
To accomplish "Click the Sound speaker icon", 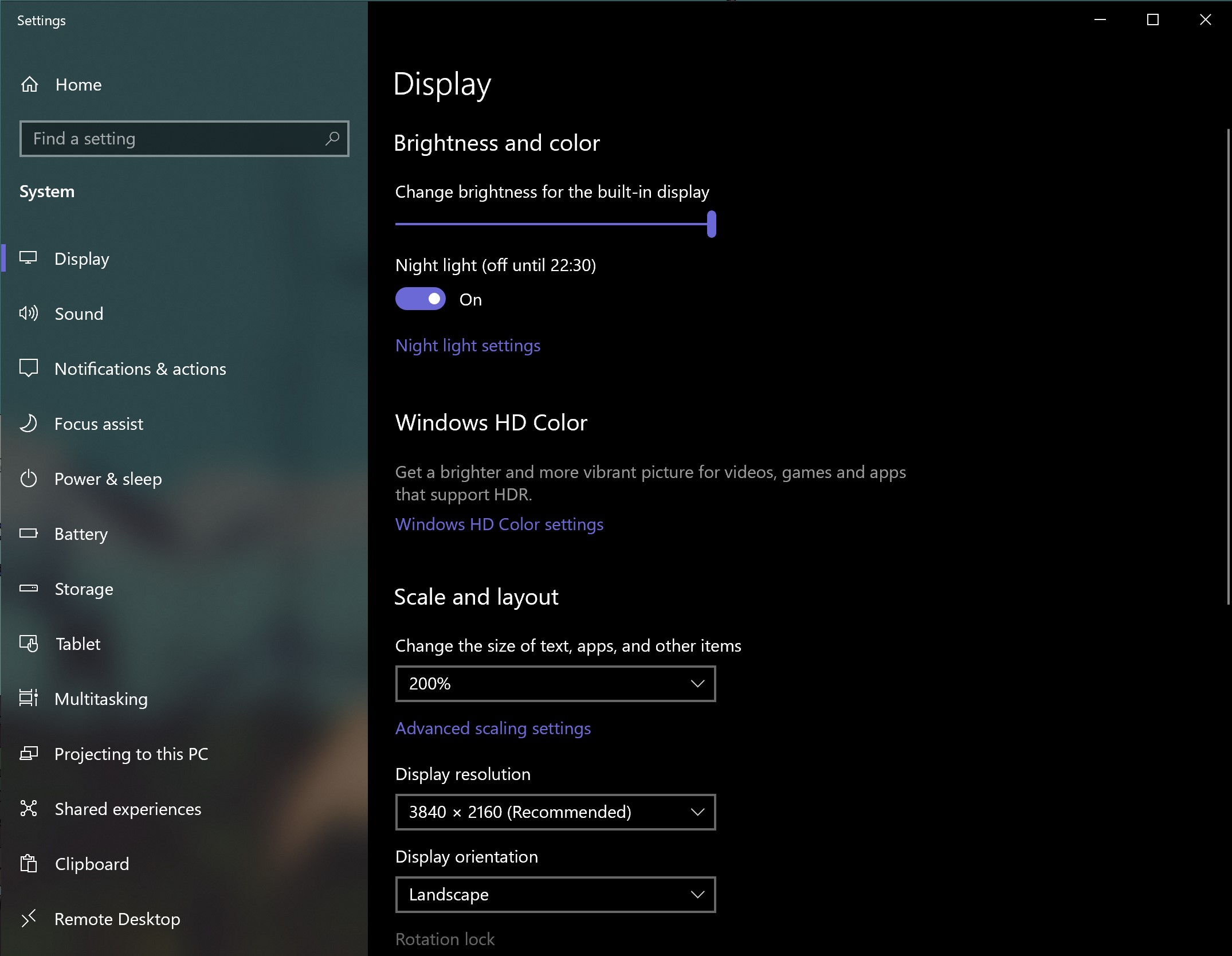I will [x=28, y=313].
